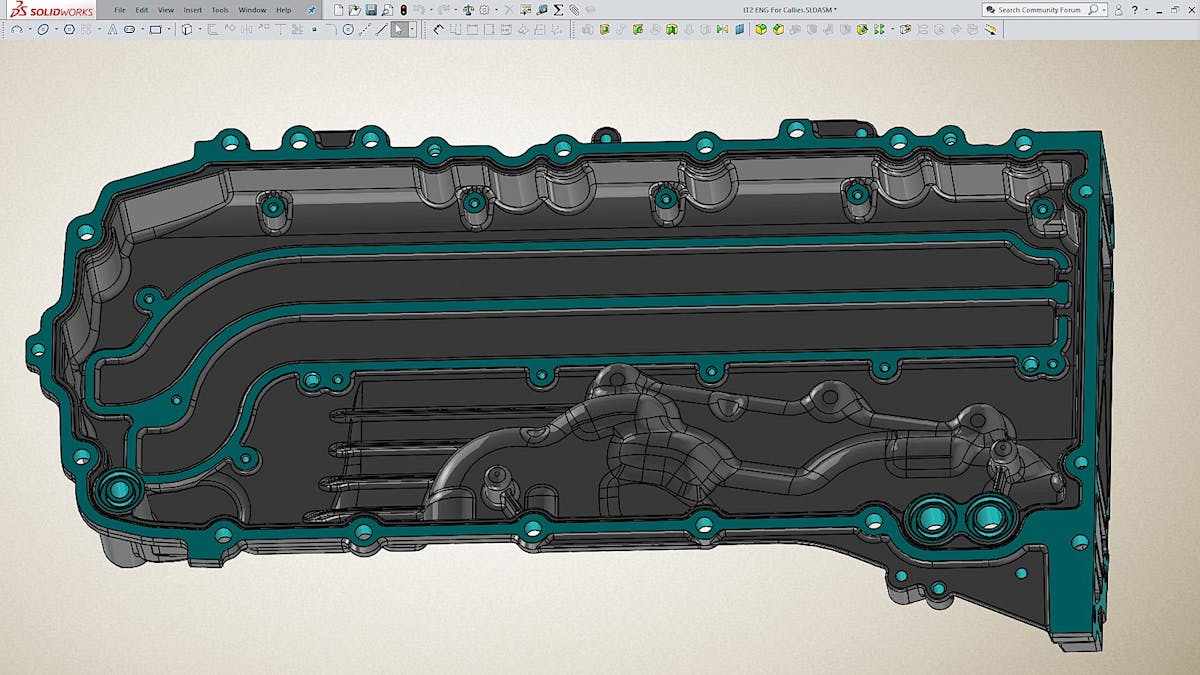Click the Rebuild traffic light icon

pyautogui.click(x=403, y=9)
